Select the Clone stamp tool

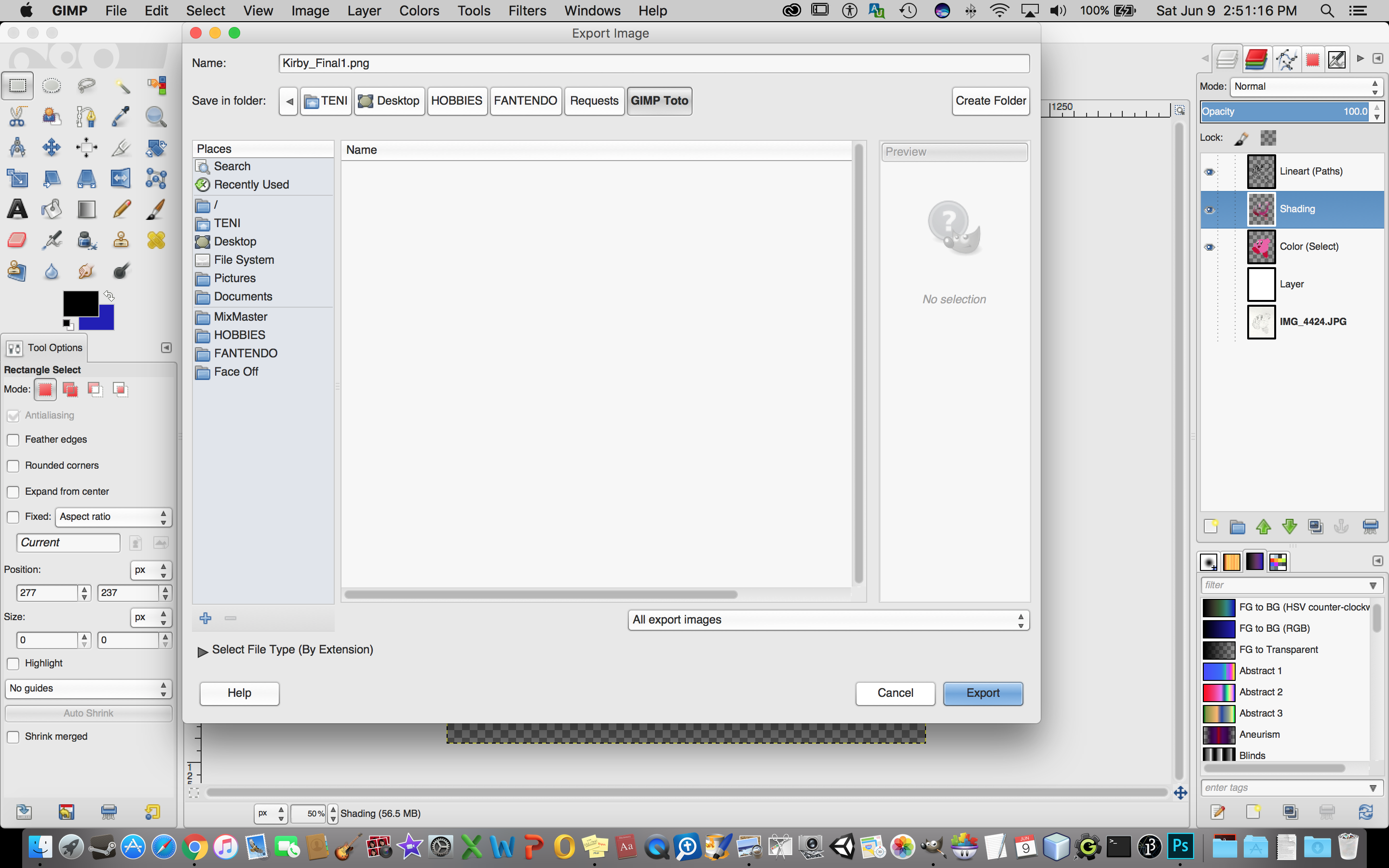pos(121,240)
